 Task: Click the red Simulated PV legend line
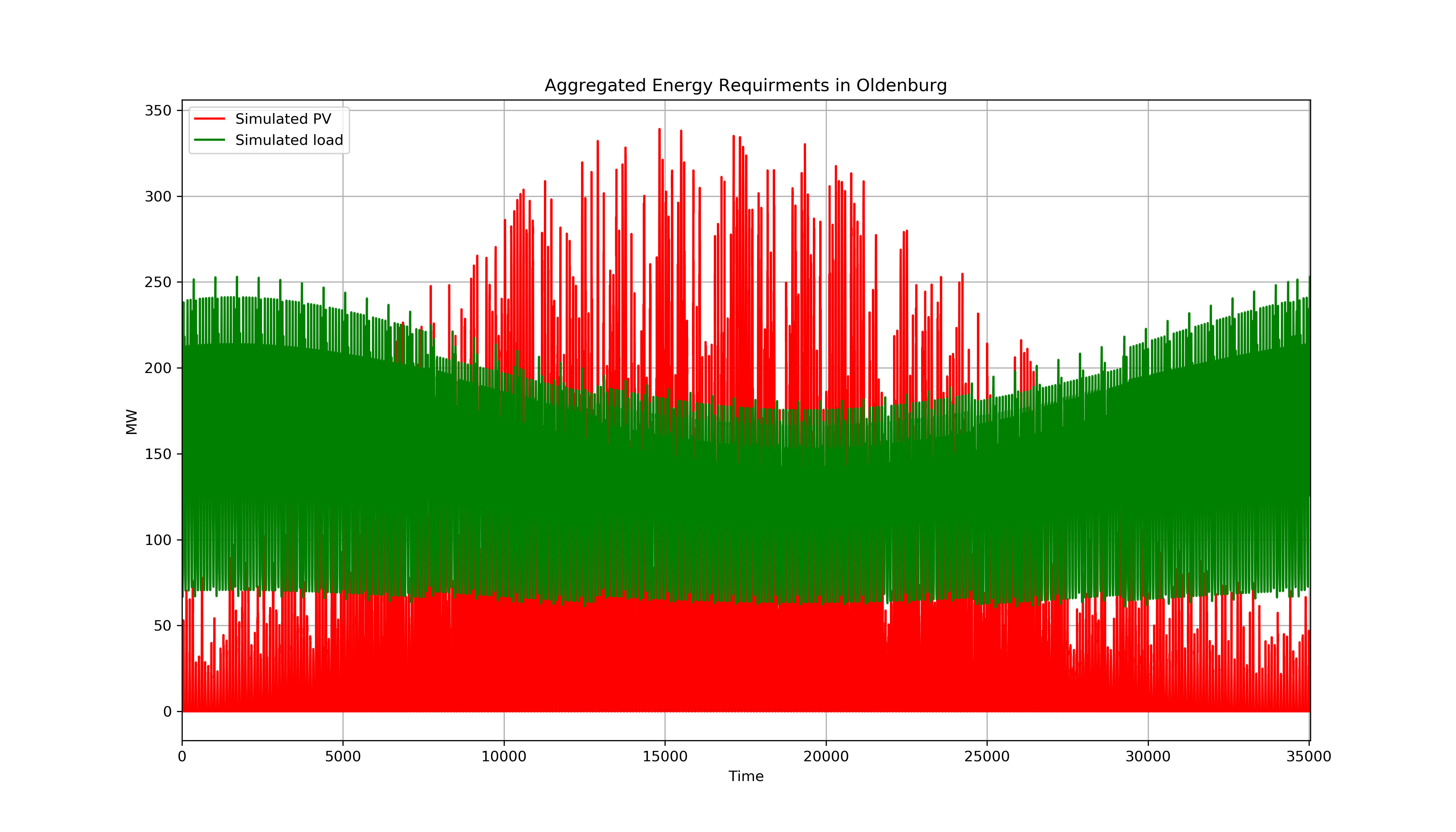[209, 119]
